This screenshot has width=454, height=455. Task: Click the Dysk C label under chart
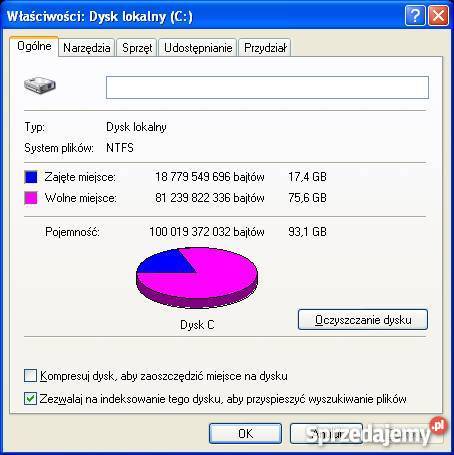coord(197,325)
